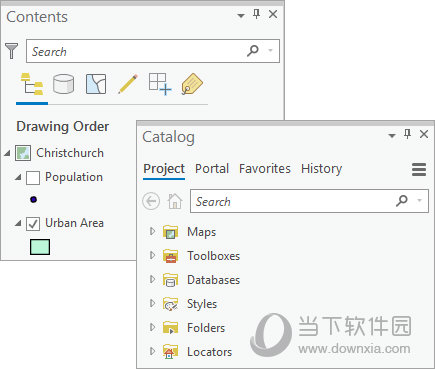Click the Maps folder icon

click(x=170, y=232)
